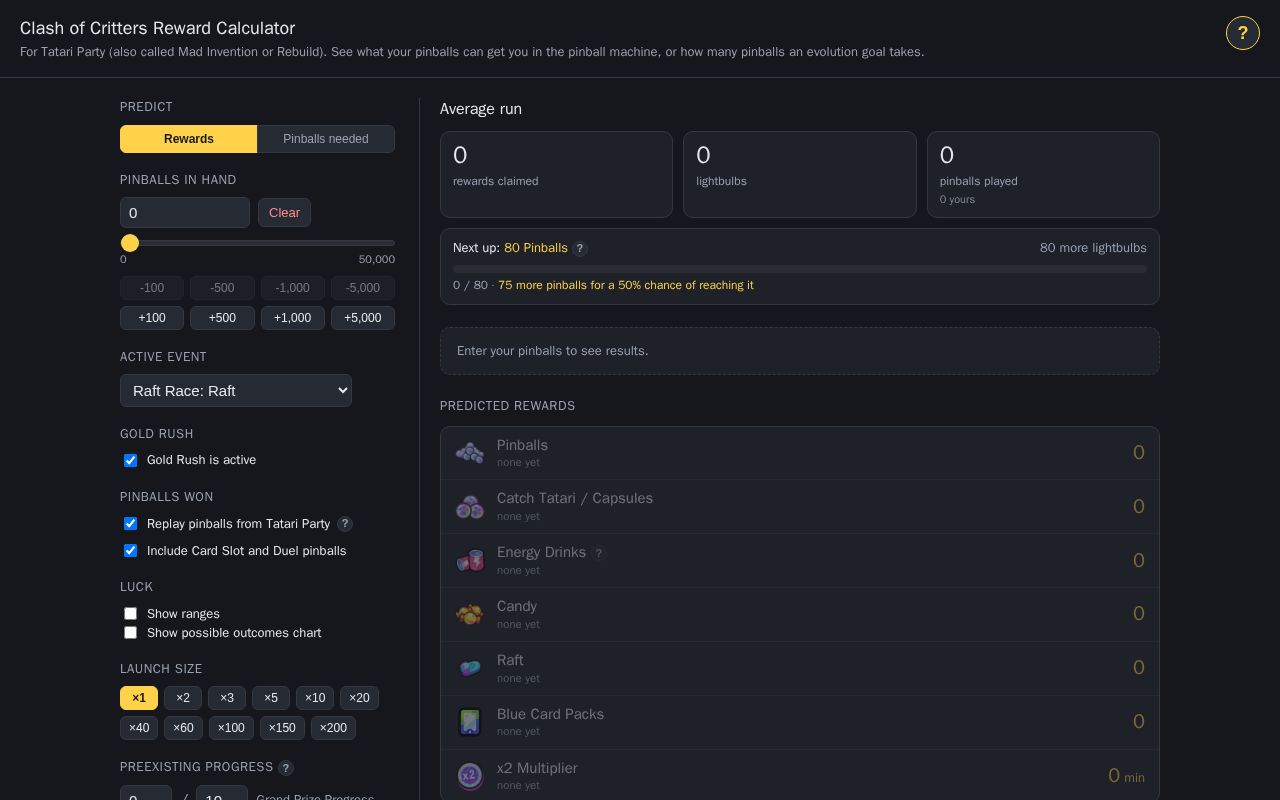The image size is (1280, 800).
Task: Switch to Rewards prediction tab
Action: pos(189,139)
